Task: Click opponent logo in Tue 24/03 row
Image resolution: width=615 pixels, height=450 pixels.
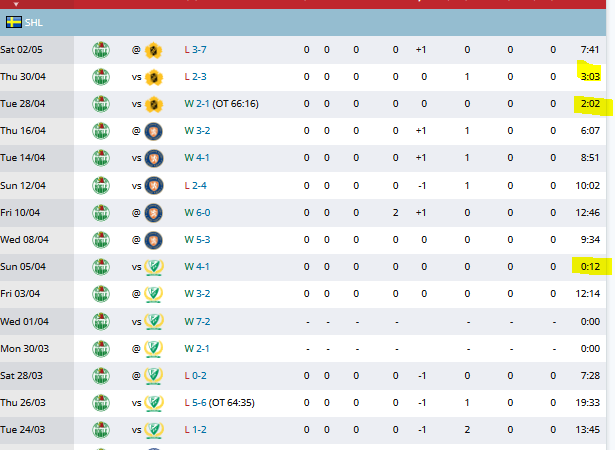Action: click(x=154, y=430)
